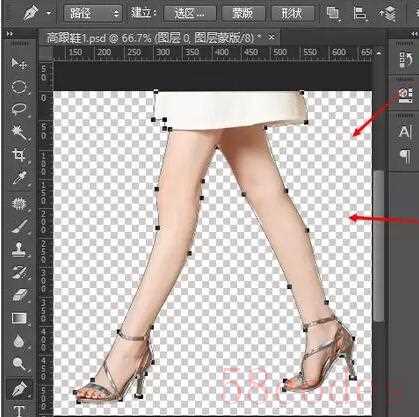Image resolution: width=419 pixels, height=417 pixels.
Task: Select the Elliptical Marquee tool
Action: click(x=19, y=87)
